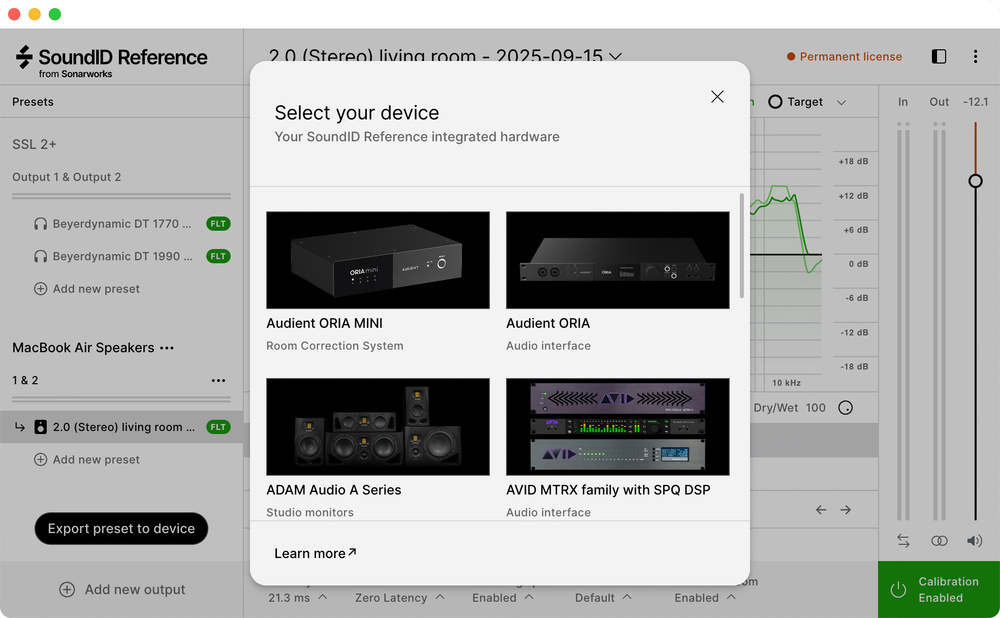1000x618 pixels.
Task: Click the Dry/Wet reset circle icon
Action: [845, 407]
